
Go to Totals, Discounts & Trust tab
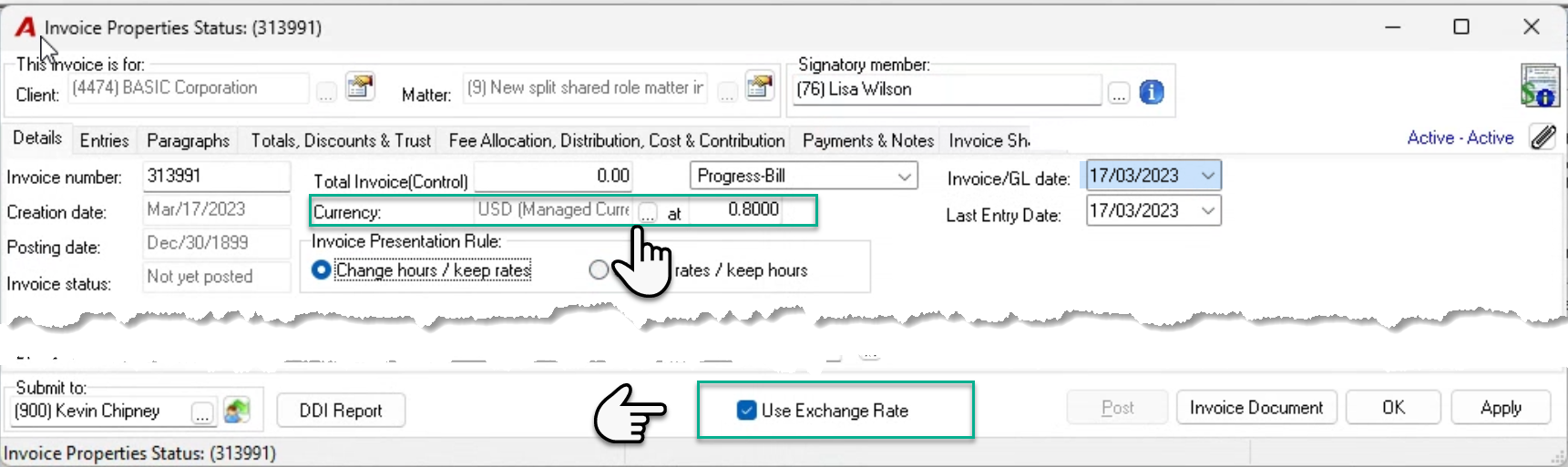pos(341,140)
